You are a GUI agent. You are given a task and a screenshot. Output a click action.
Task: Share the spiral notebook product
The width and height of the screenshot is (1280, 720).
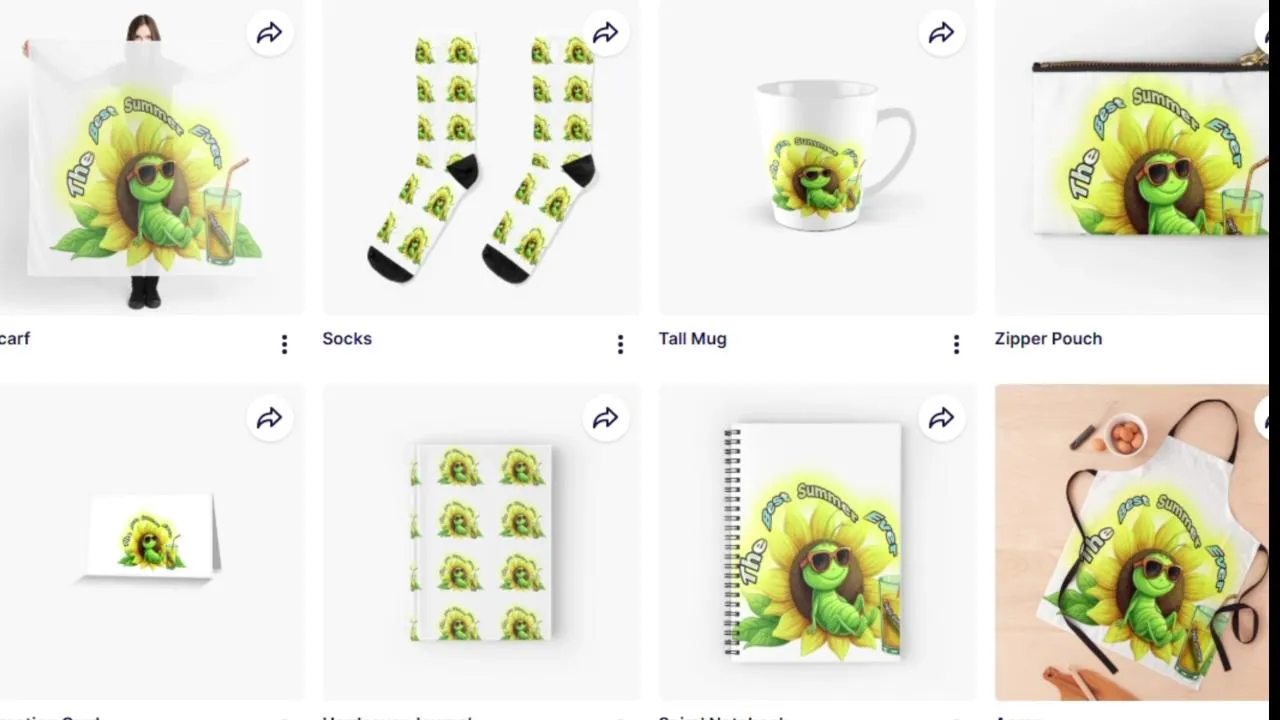(x=942, y=419)
